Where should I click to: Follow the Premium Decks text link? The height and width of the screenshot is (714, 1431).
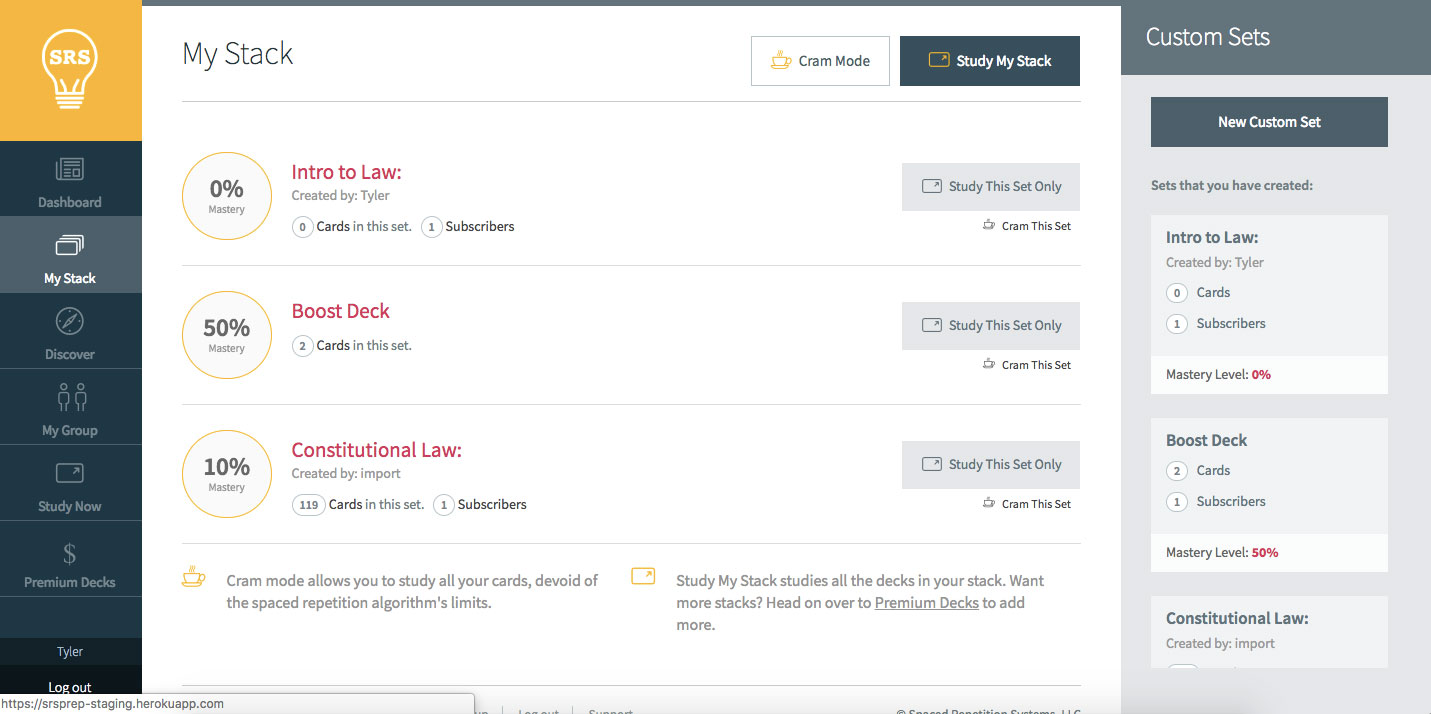pyautogui.click(x=926, y=603)
